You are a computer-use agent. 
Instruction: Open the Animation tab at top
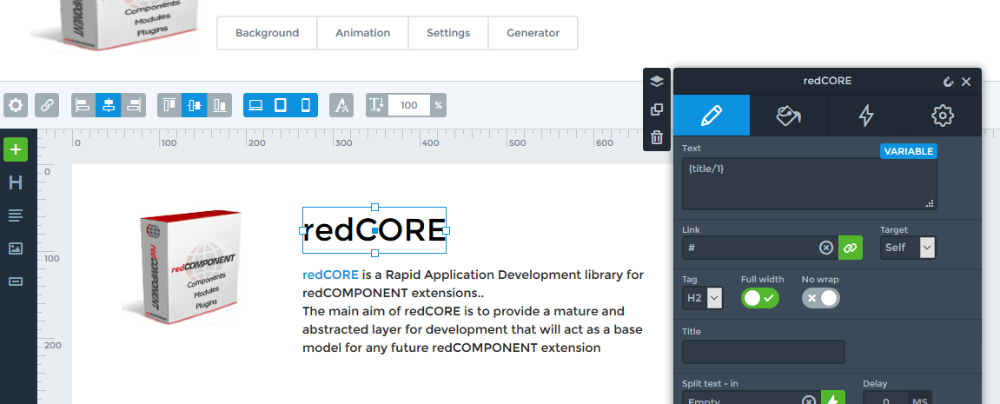363,33
